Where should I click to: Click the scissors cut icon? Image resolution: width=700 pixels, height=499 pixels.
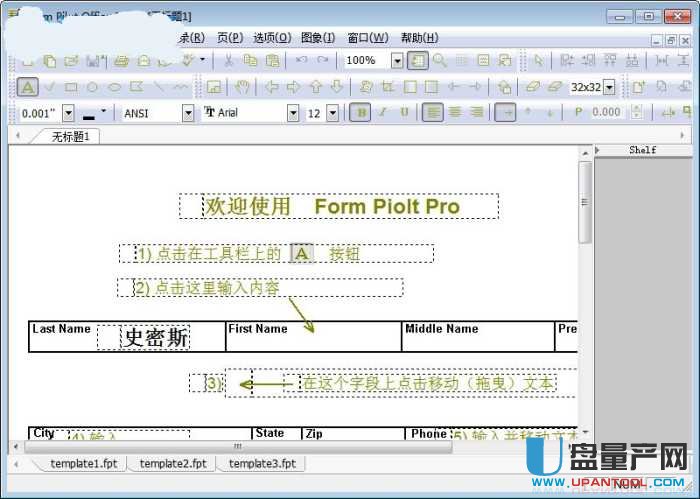228,61
